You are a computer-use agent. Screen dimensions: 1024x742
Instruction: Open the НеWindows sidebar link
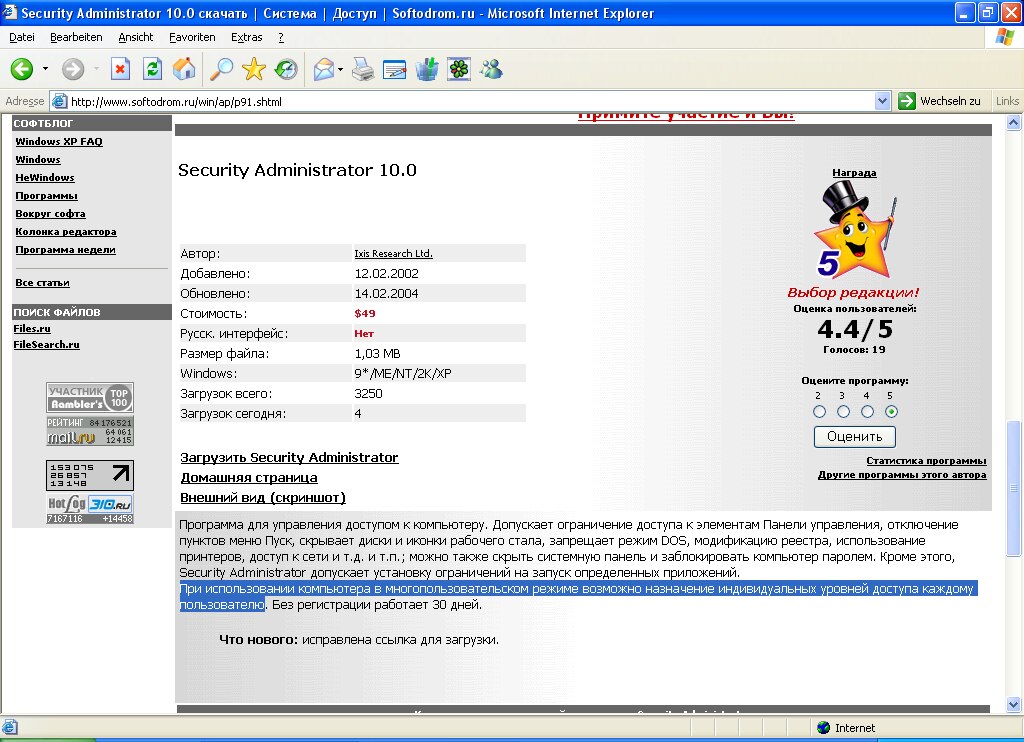tap(45, 177)
